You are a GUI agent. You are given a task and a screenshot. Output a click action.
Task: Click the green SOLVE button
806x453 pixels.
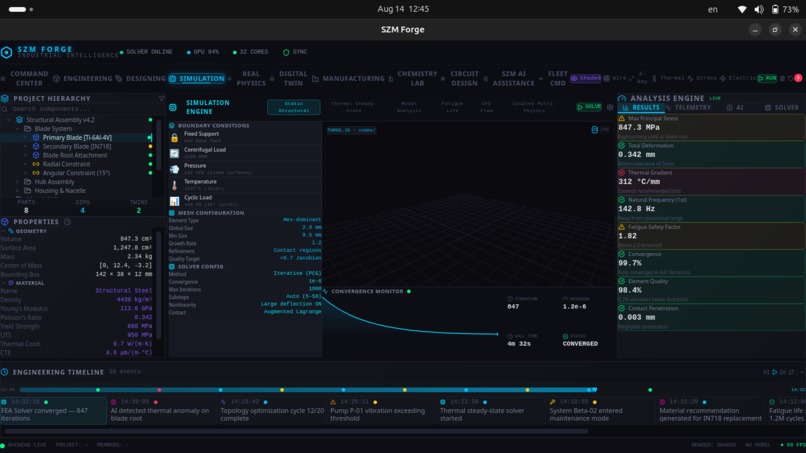[589, 106]
